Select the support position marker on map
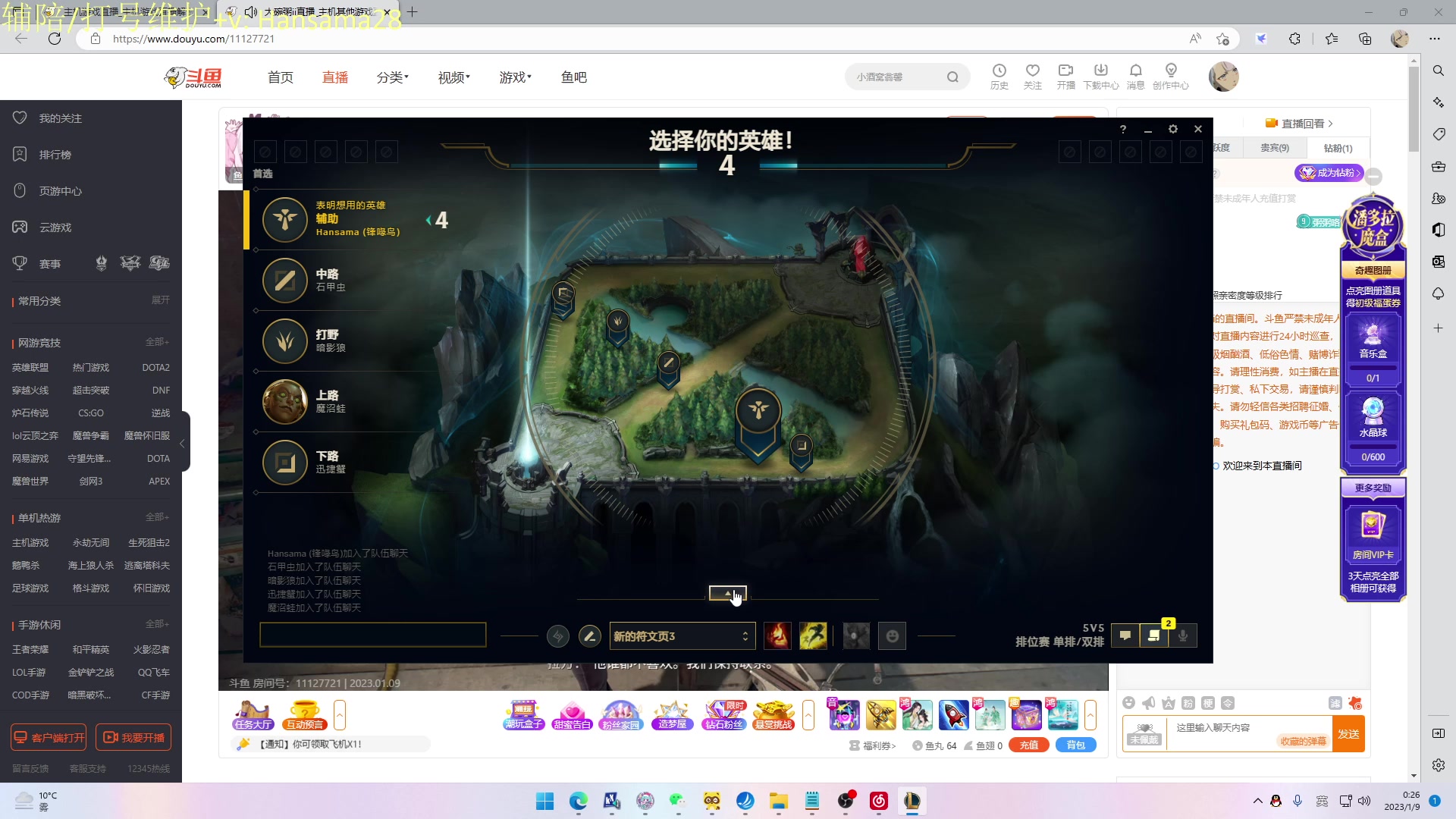Image resolution: width=1456 pixels, height=819 pixels. [758, 423]
